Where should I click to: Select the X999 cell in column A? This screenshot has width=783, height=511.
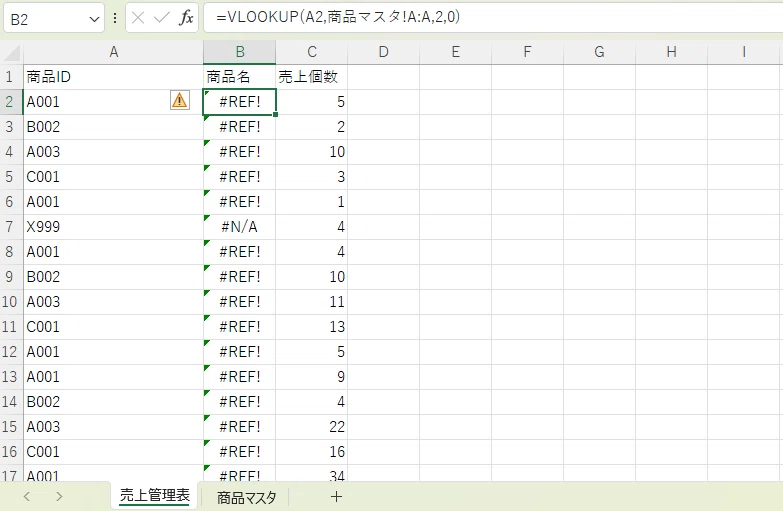coord(113,227)
